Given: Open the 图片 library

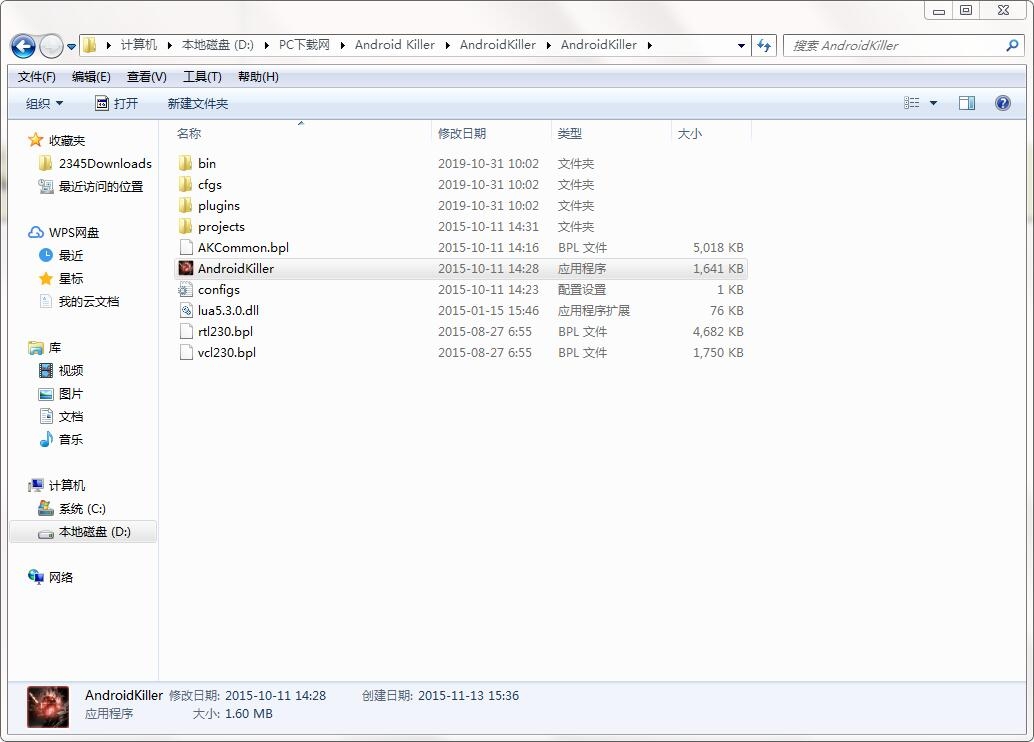Looking at the screenshot, I should (61, 394).
